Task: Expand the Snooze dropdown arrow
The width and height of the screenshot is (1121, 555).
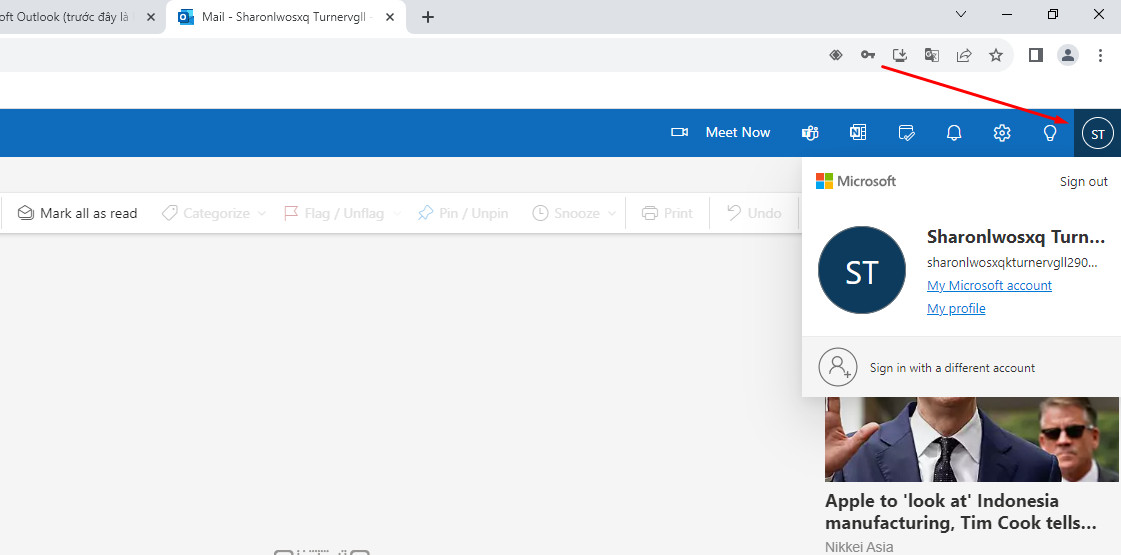Action: point(612,213)
